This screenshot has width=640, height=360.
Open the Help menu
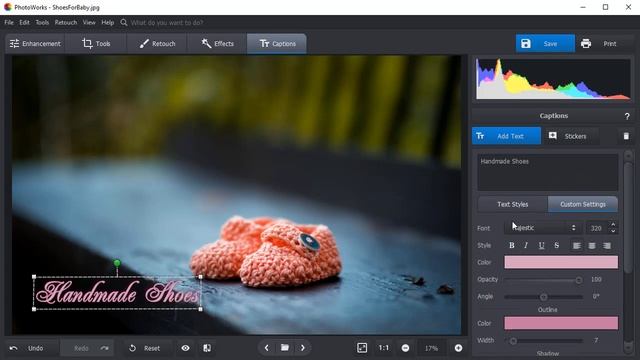pyautogui.click(x=108, y=22)
